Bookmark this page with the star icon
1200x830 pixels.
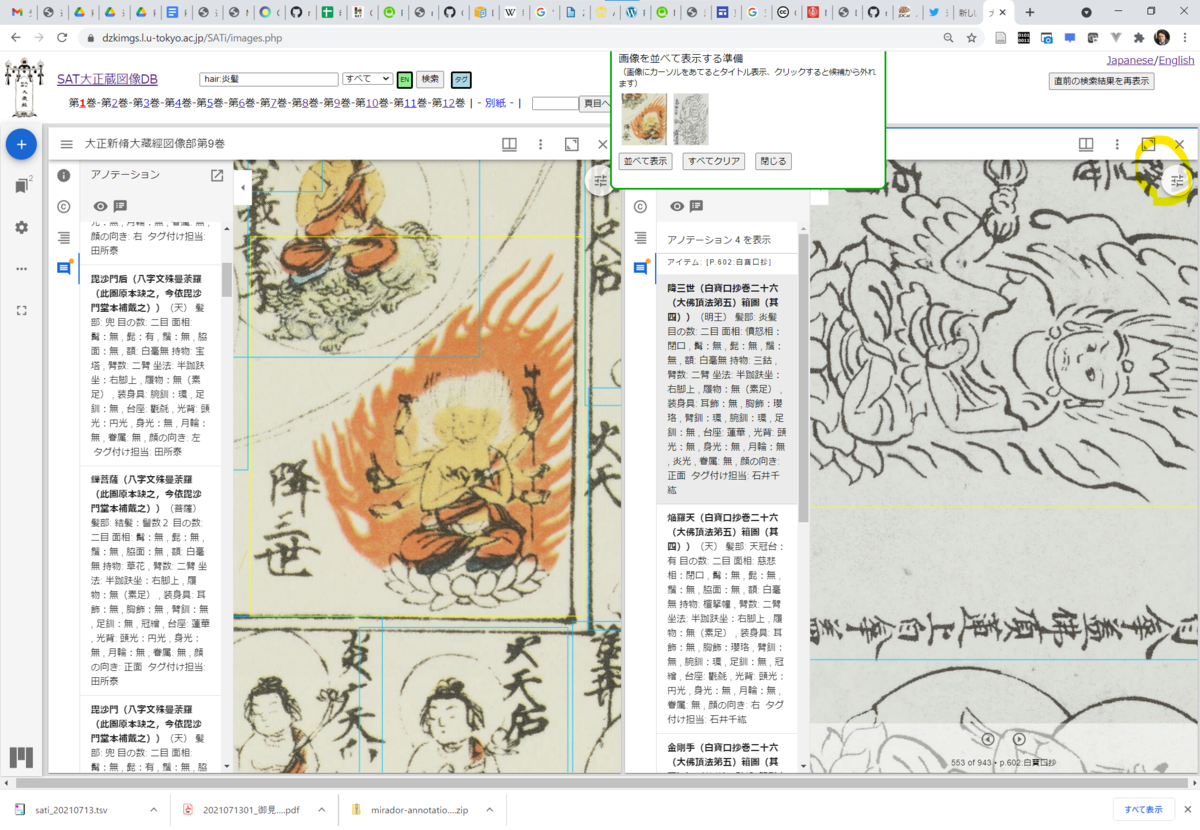click(x=971, y=37)
